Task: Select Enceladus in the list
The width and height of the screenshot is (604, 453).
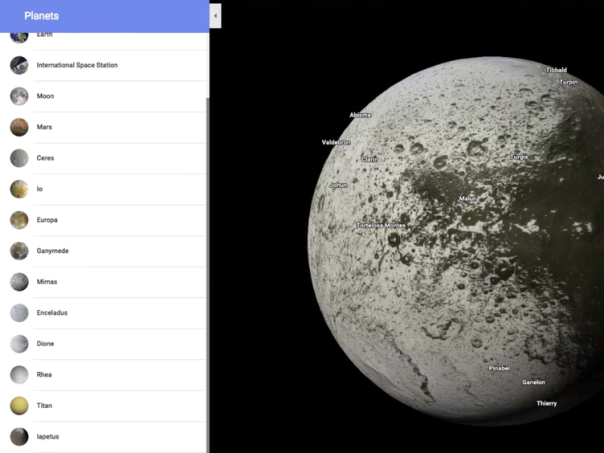Action: 52,313
